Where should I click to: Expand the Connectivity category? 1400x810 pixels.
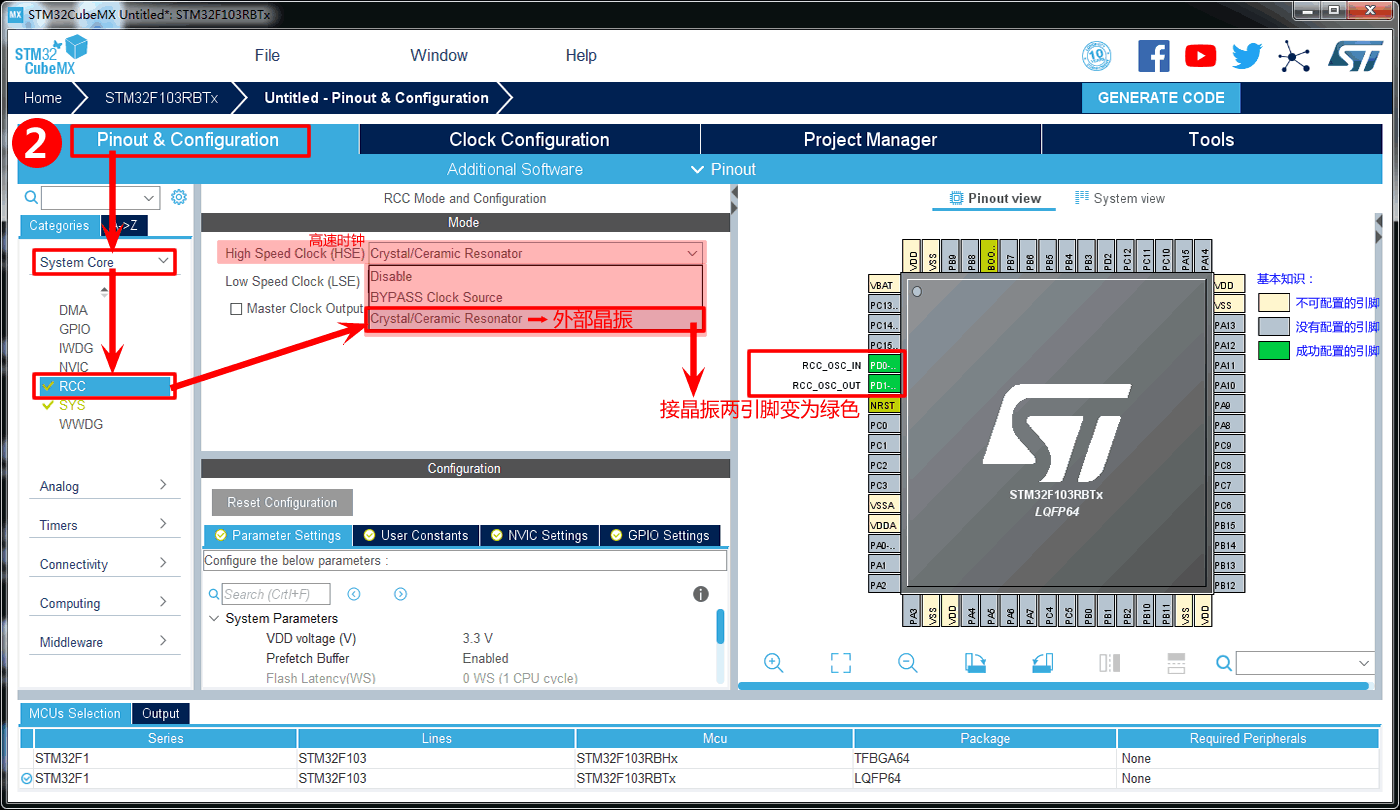coord(163,563)
